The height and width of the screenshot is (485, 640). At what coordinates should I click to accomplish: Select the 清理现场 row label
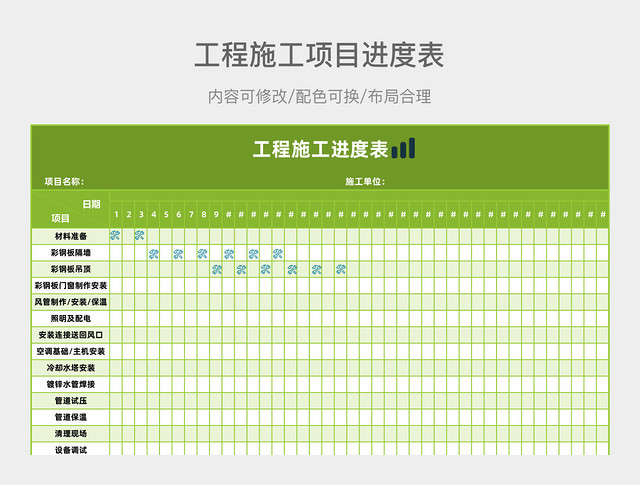tap(71, 434)
